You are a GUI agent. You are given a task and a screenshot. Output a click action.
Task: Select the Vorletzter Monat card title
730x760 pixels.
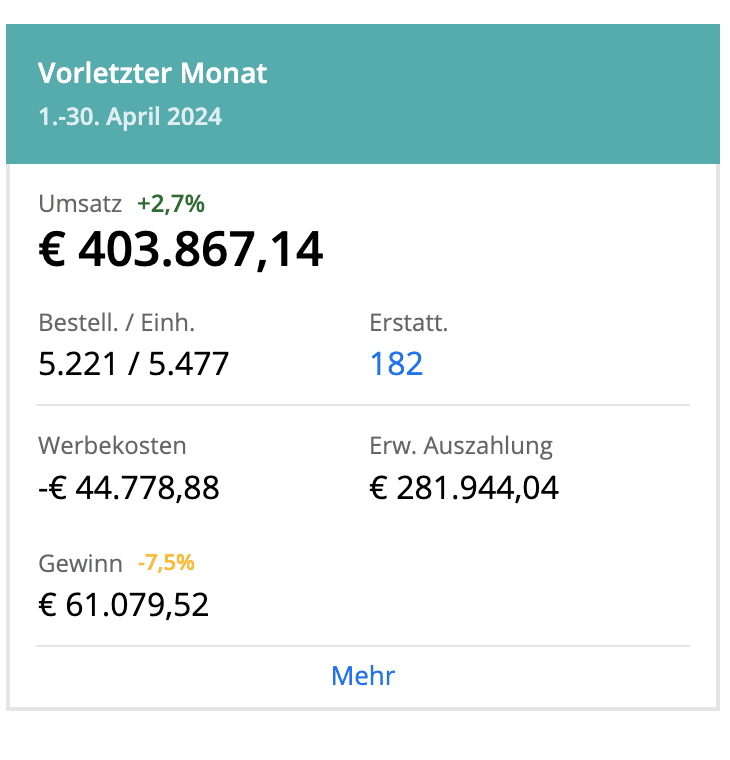[x=153, y=73]
